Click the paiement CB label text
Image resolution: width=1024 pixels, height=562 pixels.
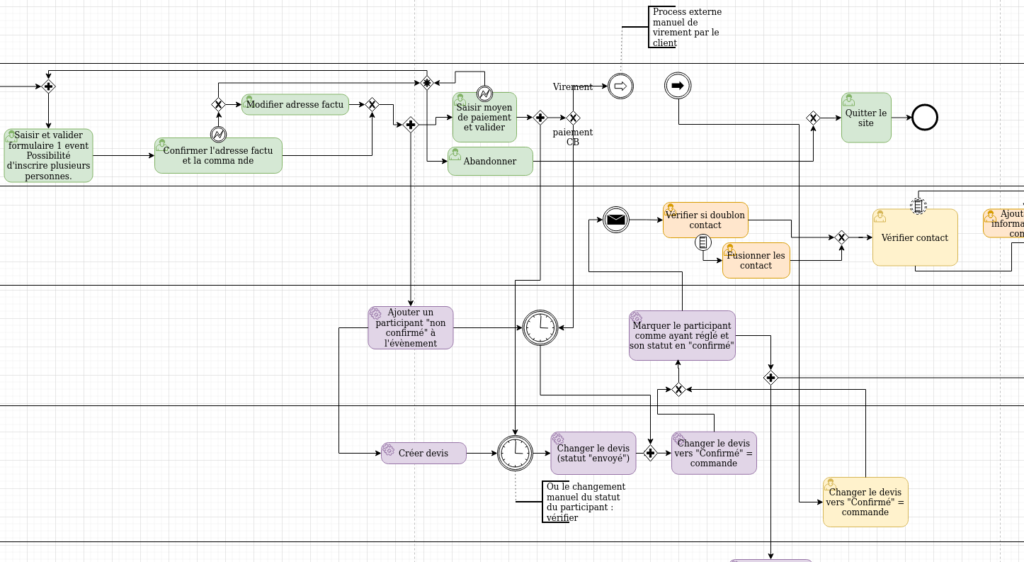[x=573, y=136]
